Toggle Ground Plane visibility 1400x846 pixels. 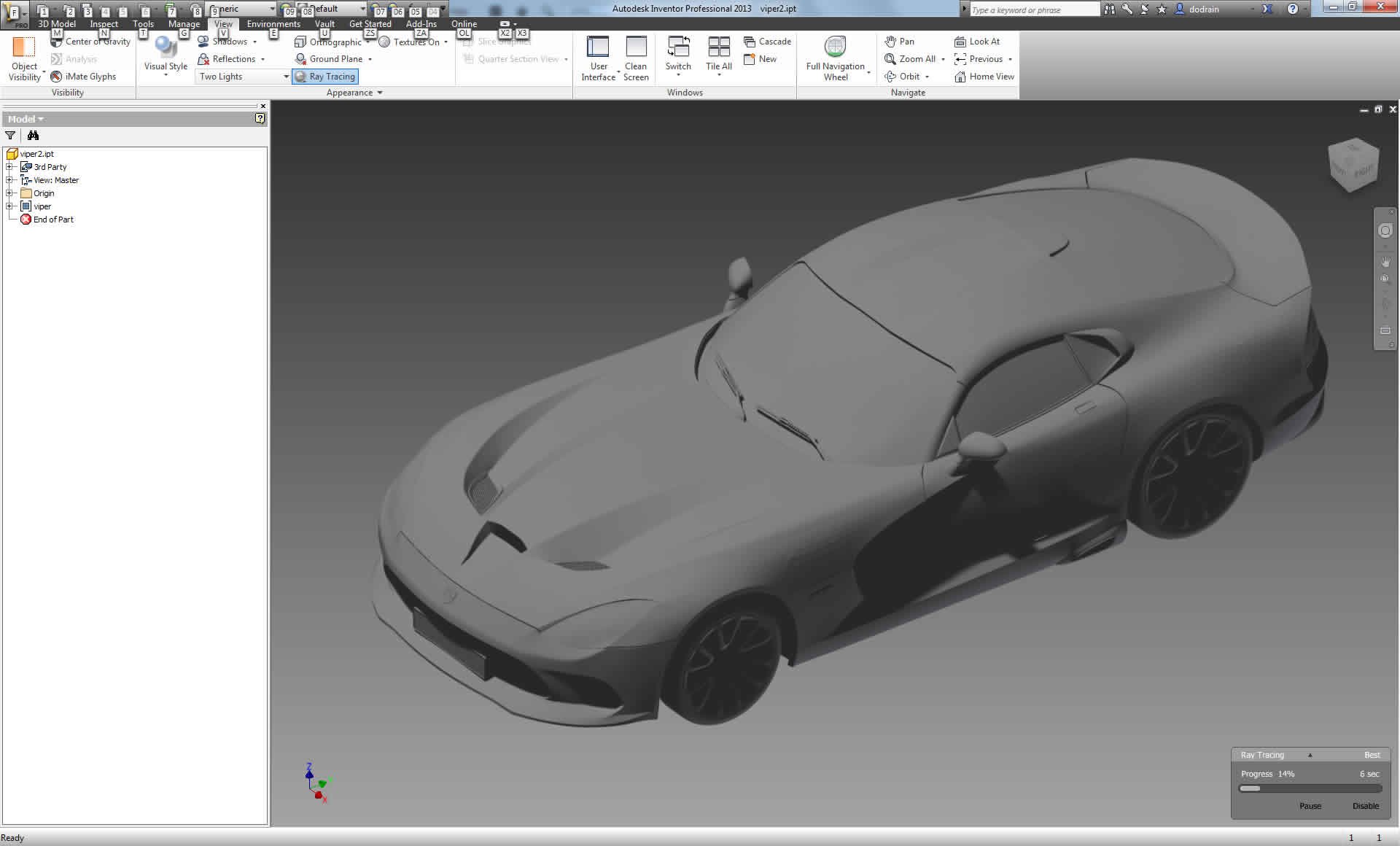(330, 58)
